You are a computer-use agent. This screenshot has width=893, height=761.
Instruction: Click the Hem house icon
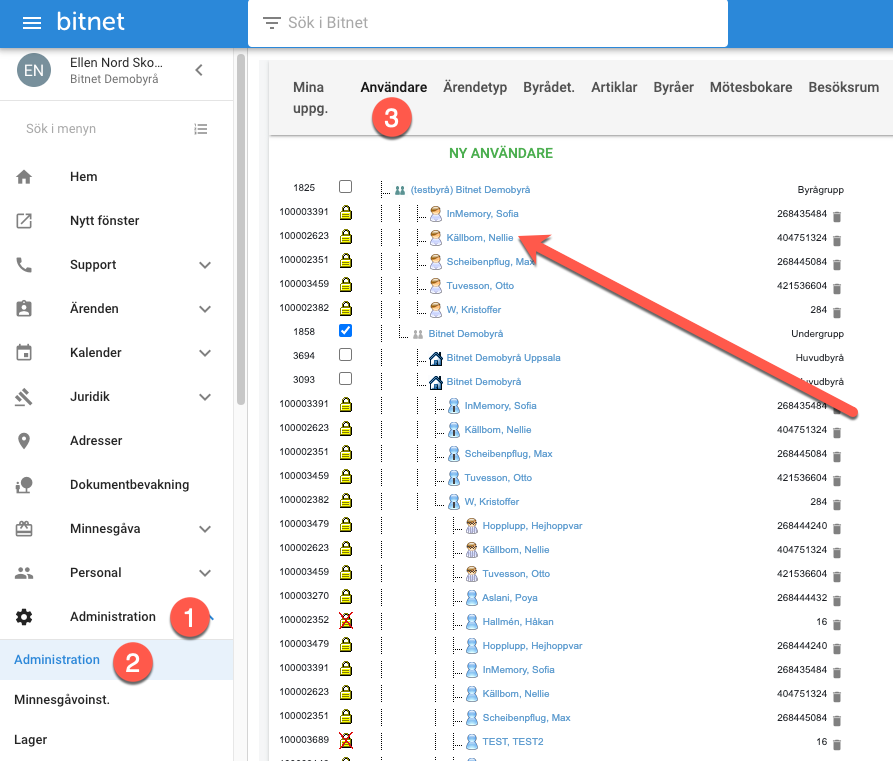(x=24, y=177)
